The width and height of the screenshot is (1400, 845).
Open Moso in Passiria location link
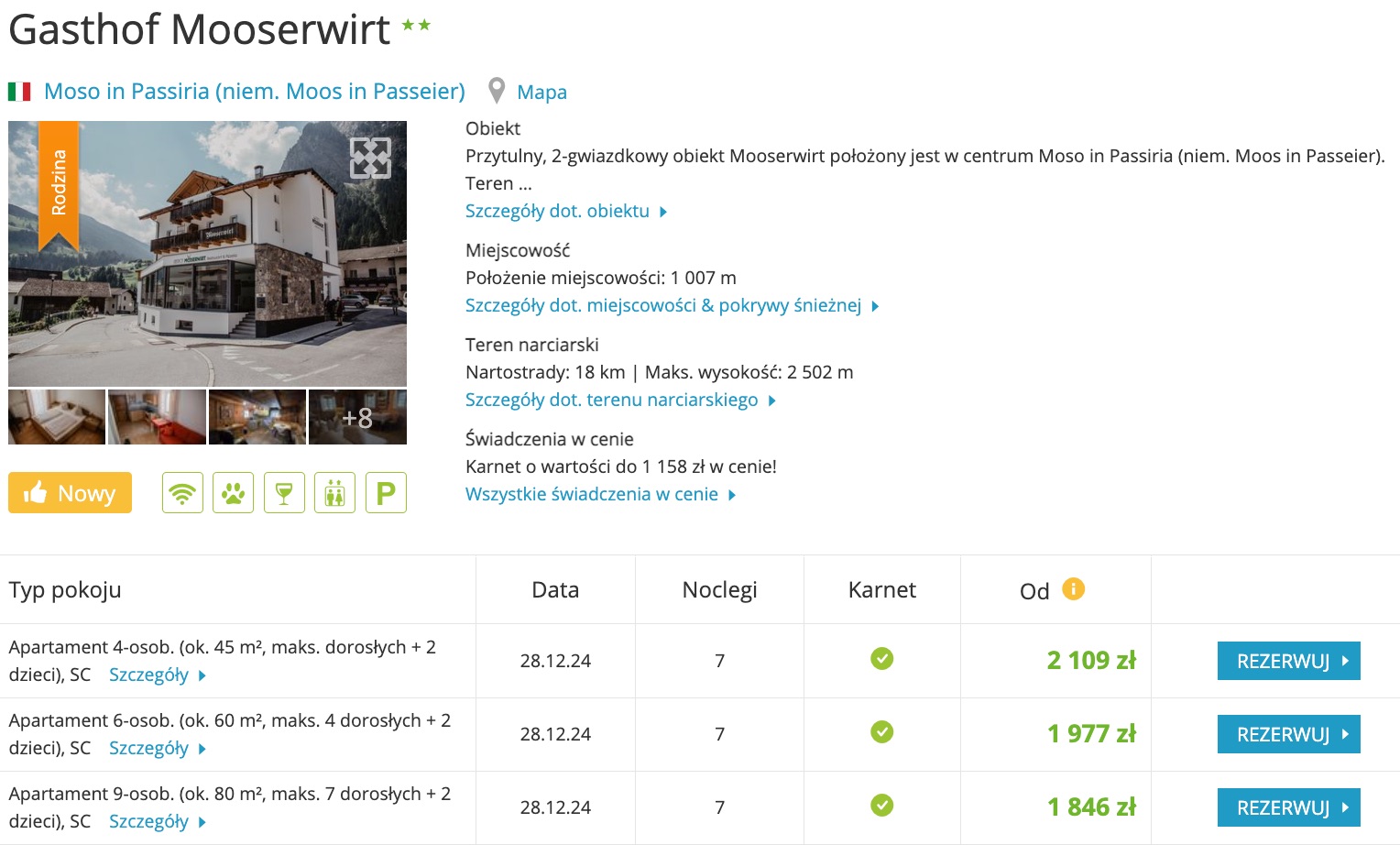tap(255, 92)
